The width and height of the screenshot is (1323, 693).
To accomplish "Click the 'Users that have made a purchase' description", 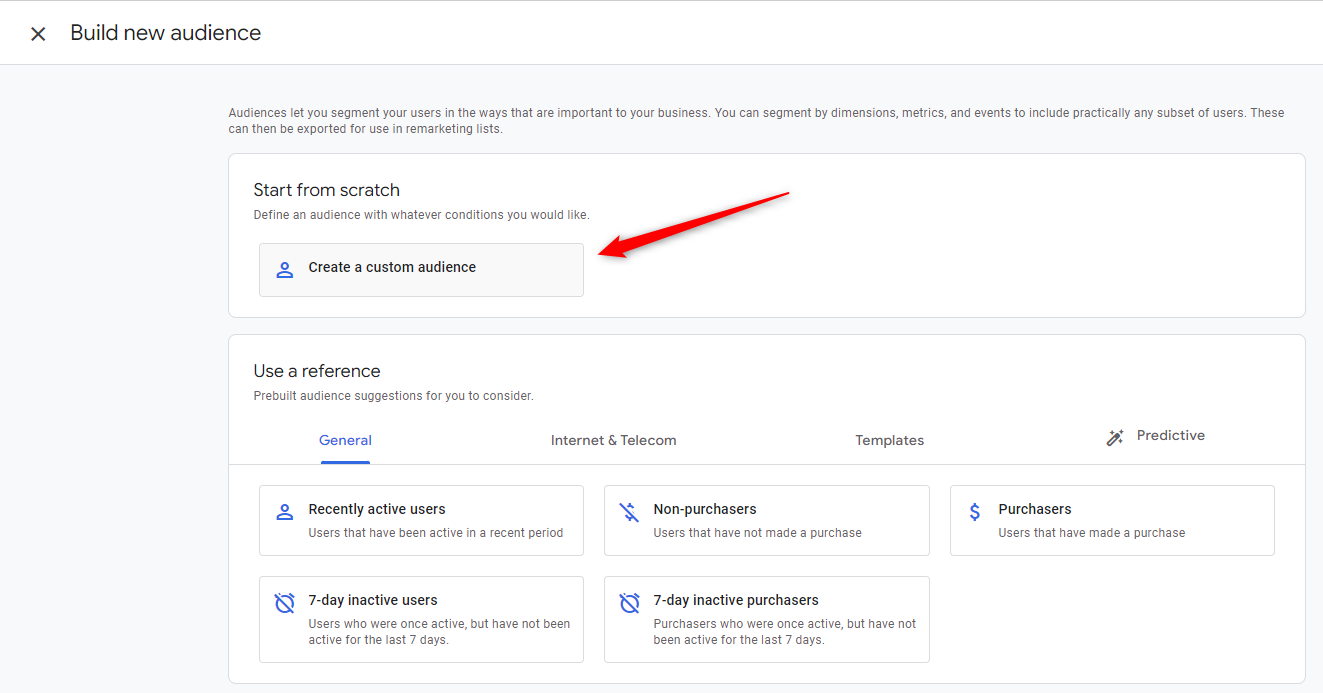I will coord(1091,533).
